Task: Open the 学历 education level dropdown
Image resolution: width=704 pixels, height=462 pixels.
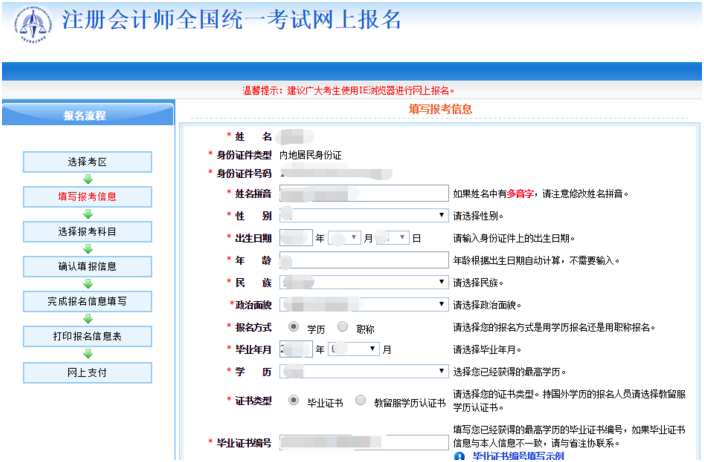Action: tap(364, 371)
